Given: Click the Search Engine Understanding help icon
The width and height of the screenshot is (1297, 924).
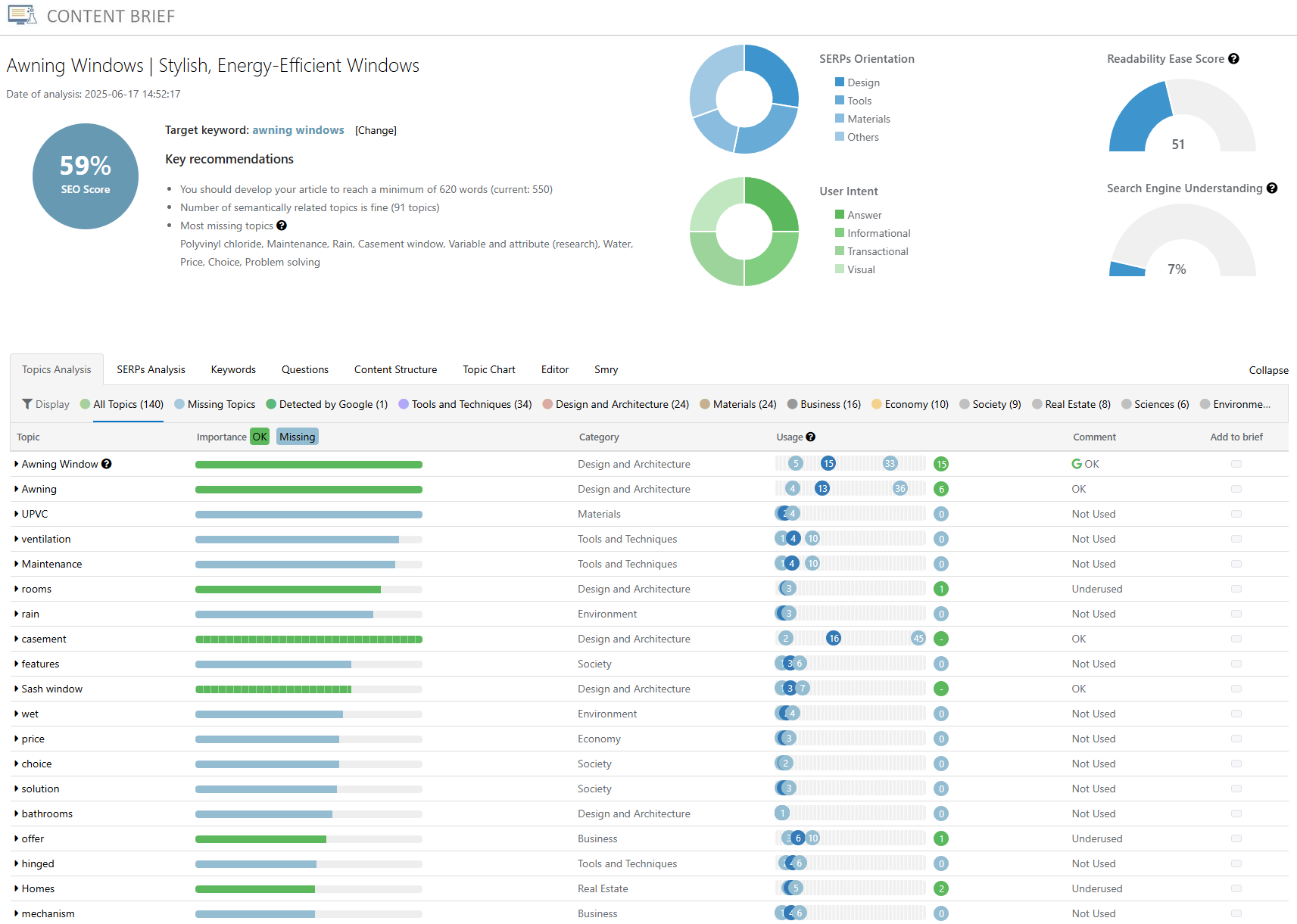Looking at the screenshot, I should click(1273, 188).
